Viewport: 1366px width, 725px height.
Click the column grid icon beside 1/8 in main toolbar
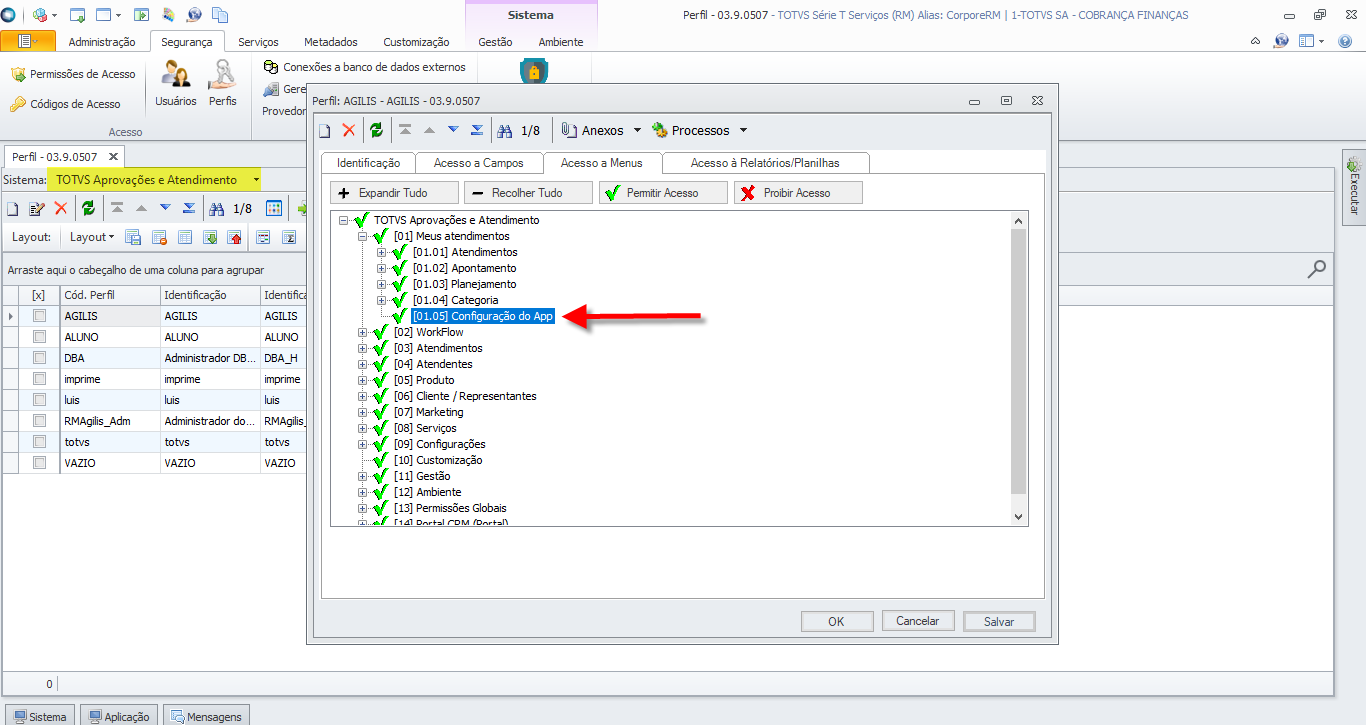coord(274,209)
